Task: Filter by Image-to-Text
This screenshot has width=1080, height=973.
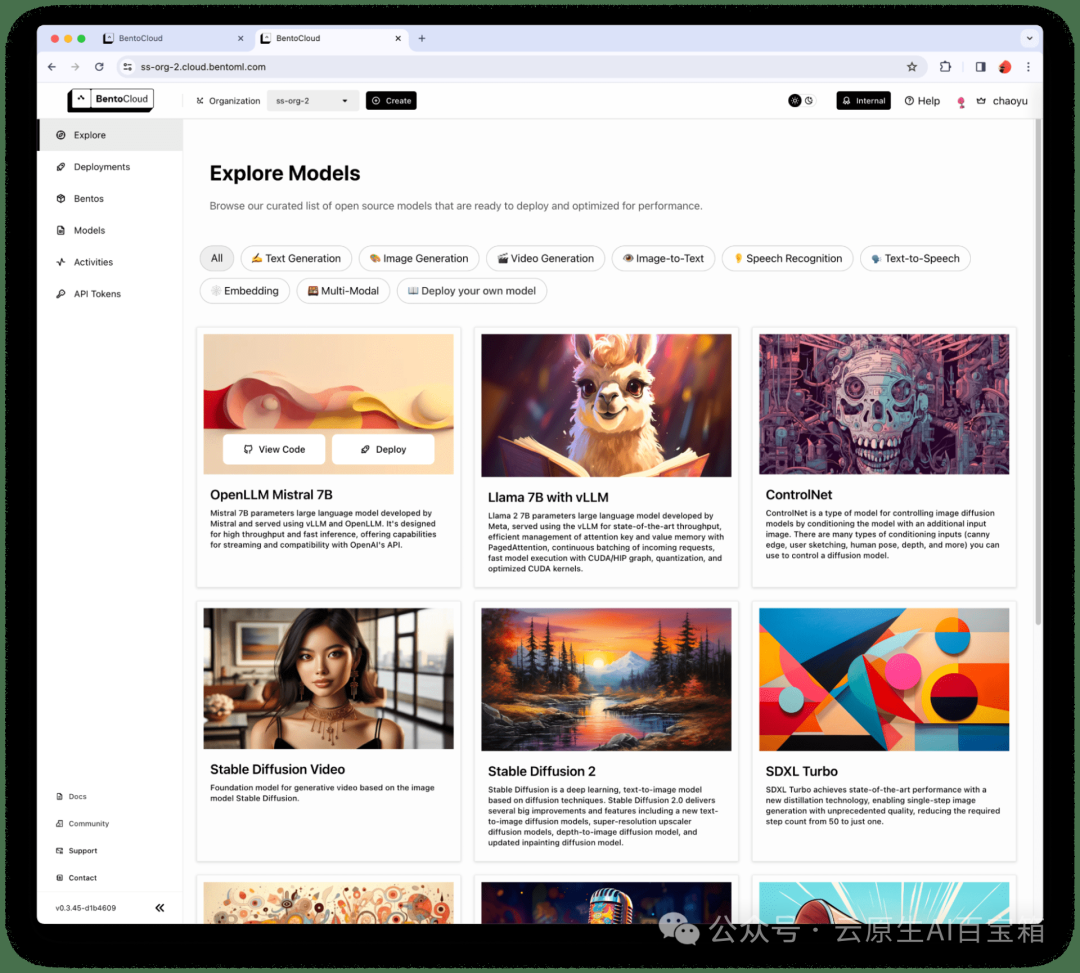Action: [x=663, y=258]
